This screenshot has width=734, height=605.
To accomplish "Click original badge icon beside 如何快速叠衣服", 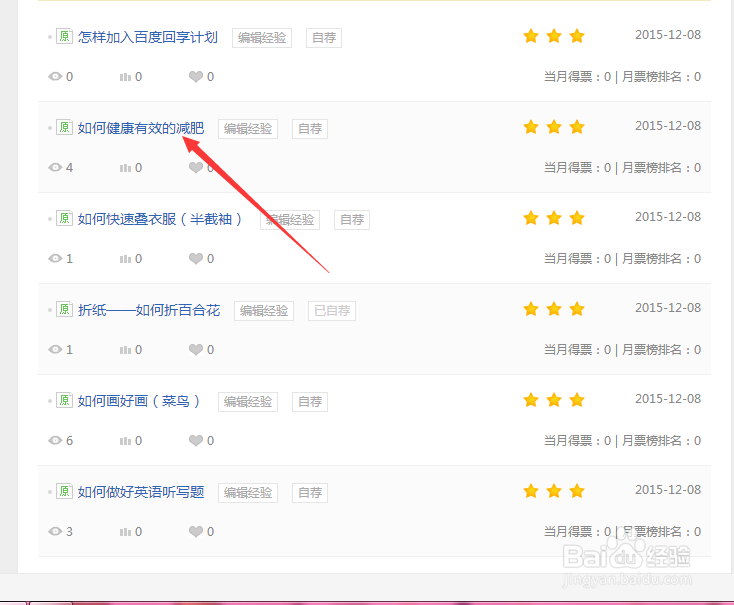I will pyautogui.click(x=64, y=218).
